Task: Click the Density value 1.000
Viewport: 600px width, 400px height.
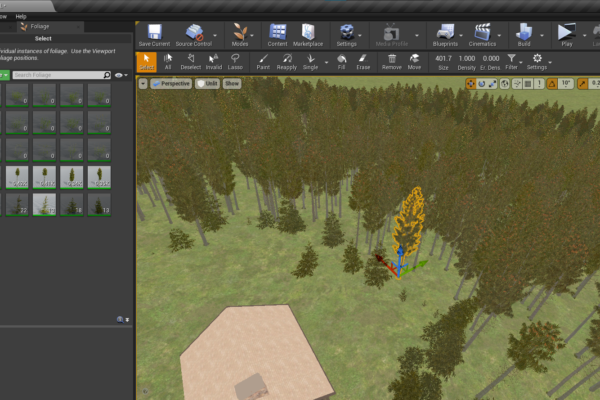Action: (467, 58)
